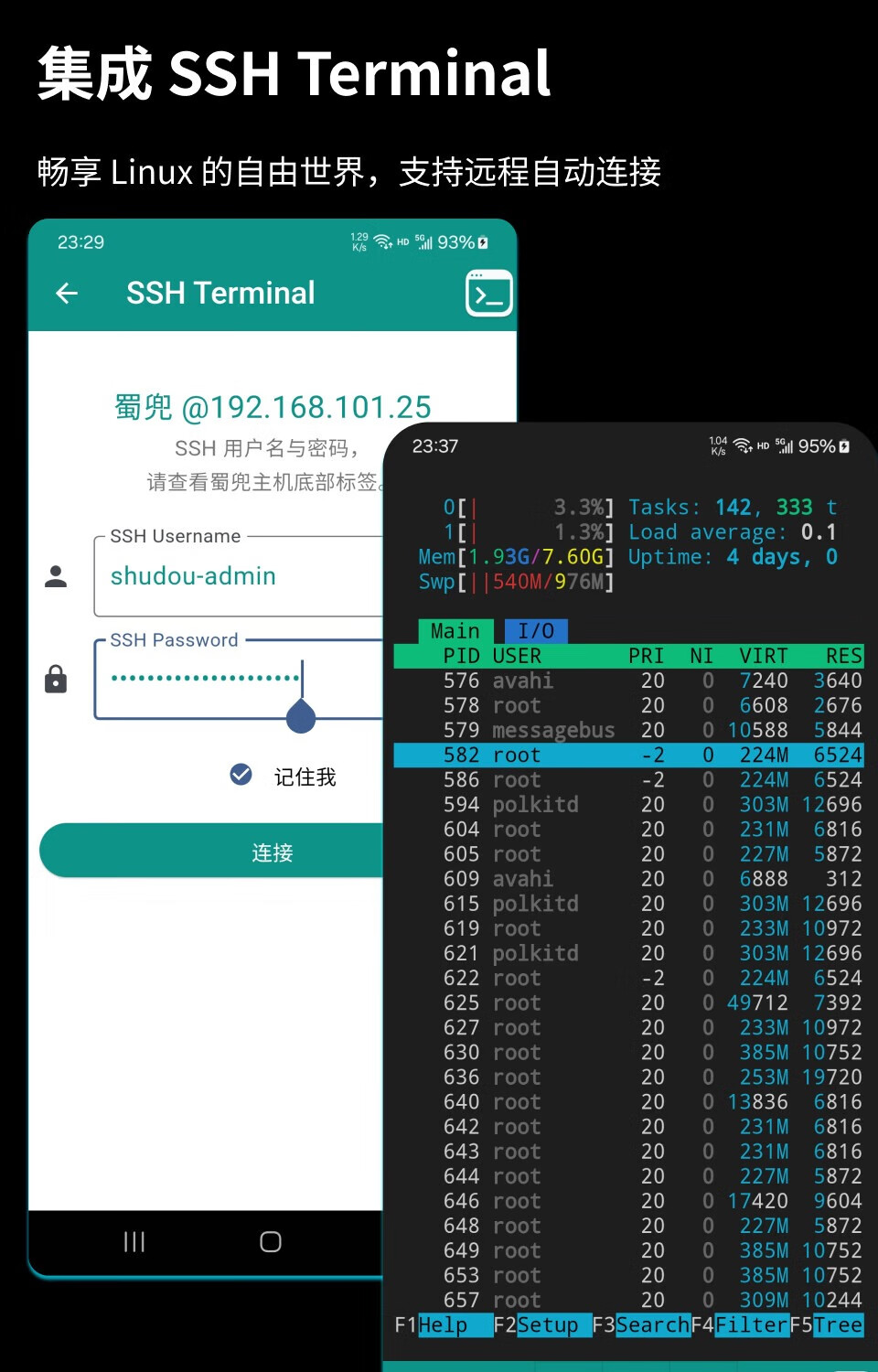Sort by the PRI column header
Image resolution: width=878 pixels, height=1372 pixels.
(x=647, y=656)
